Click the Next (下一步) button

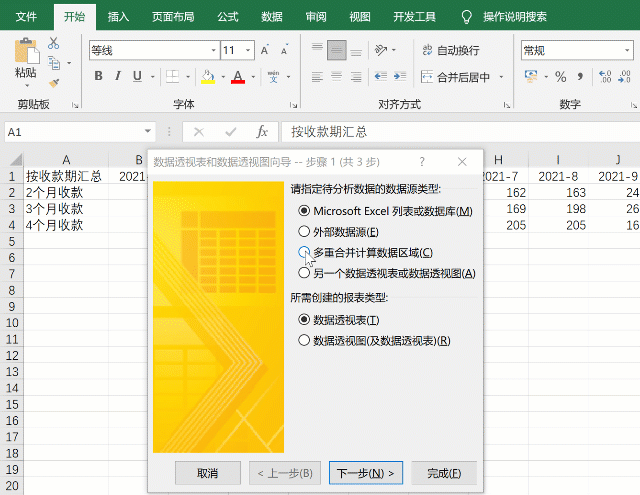(366, 473)
